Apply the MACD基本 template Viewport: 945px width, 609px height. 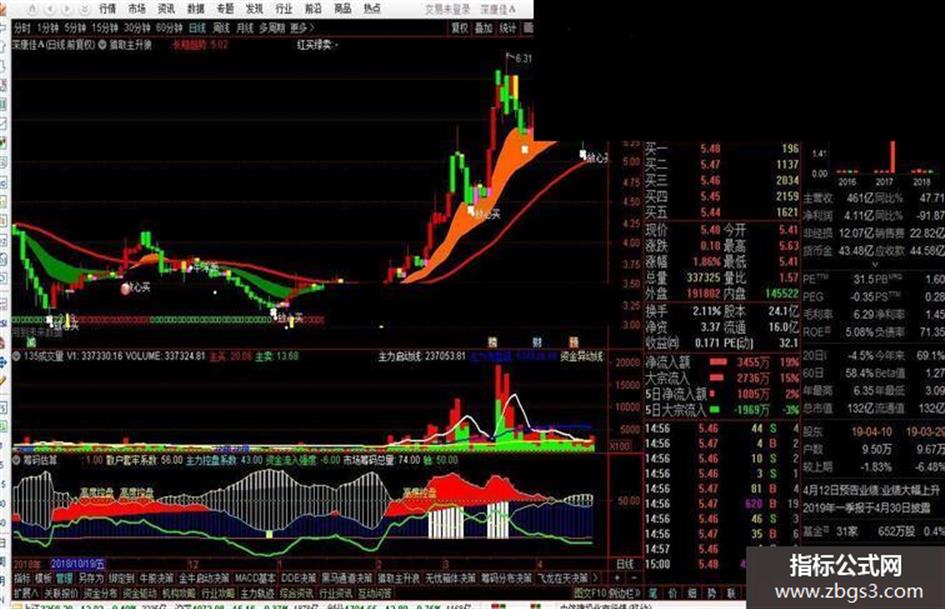(x=255, y=578)
